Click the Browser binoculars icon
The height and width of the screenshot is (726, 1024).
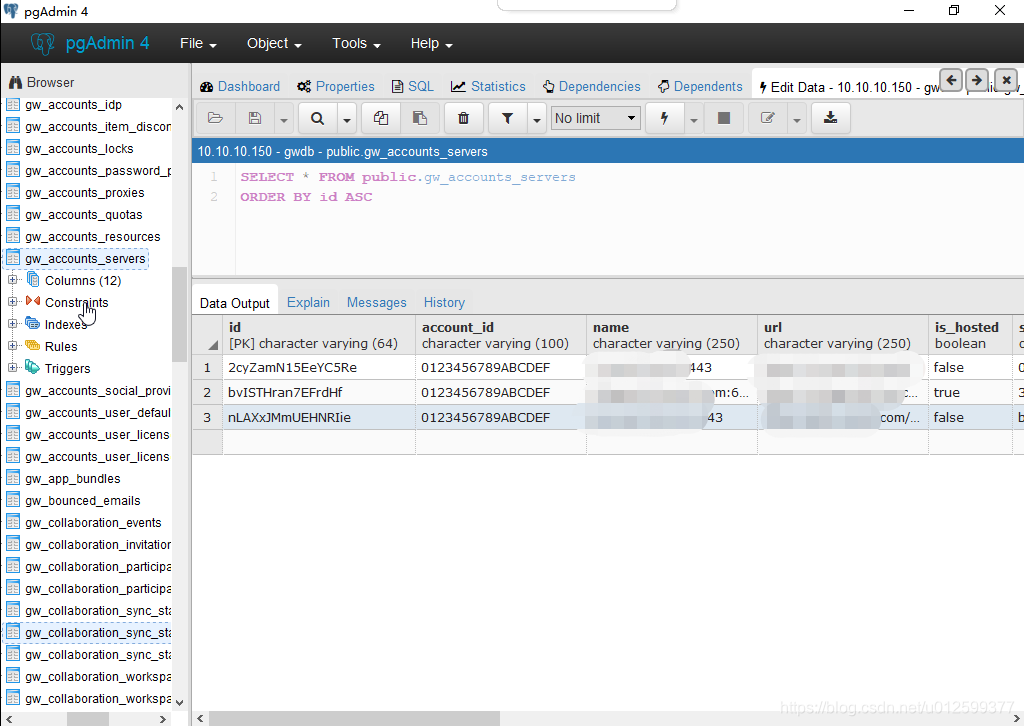coord(15,82)
